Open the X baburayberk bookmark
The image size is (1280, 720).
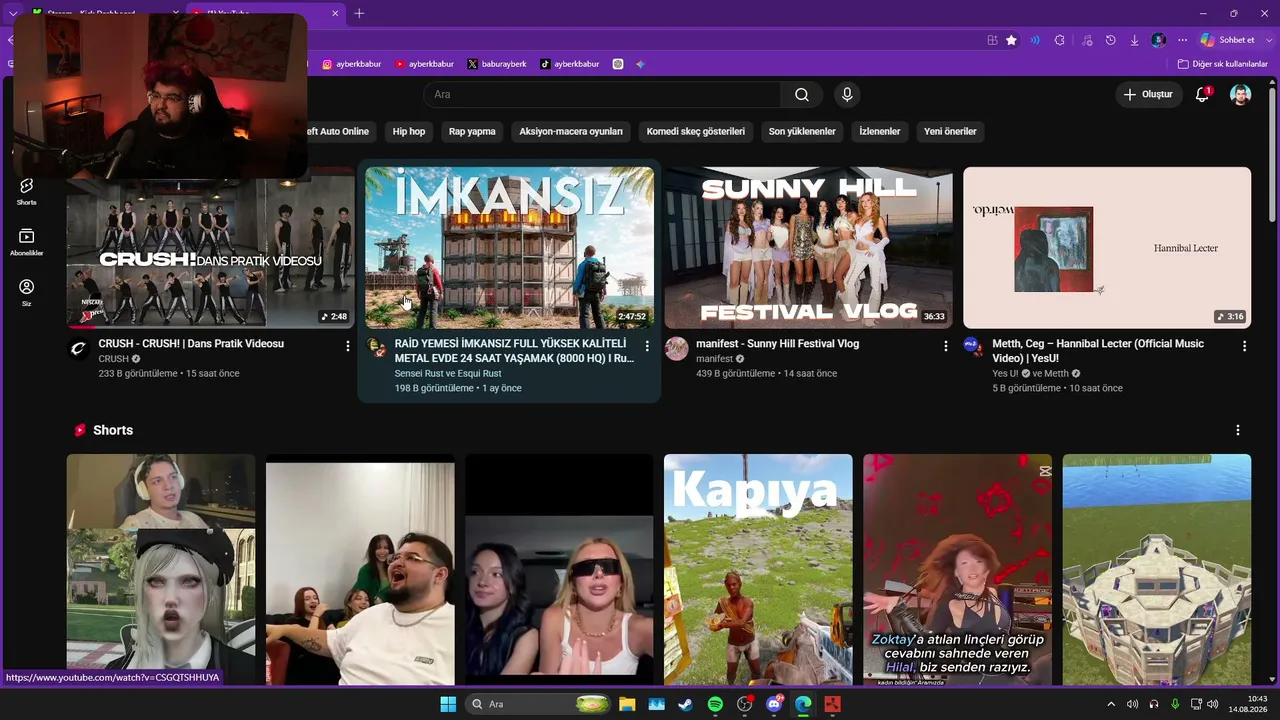click(497, 64)
